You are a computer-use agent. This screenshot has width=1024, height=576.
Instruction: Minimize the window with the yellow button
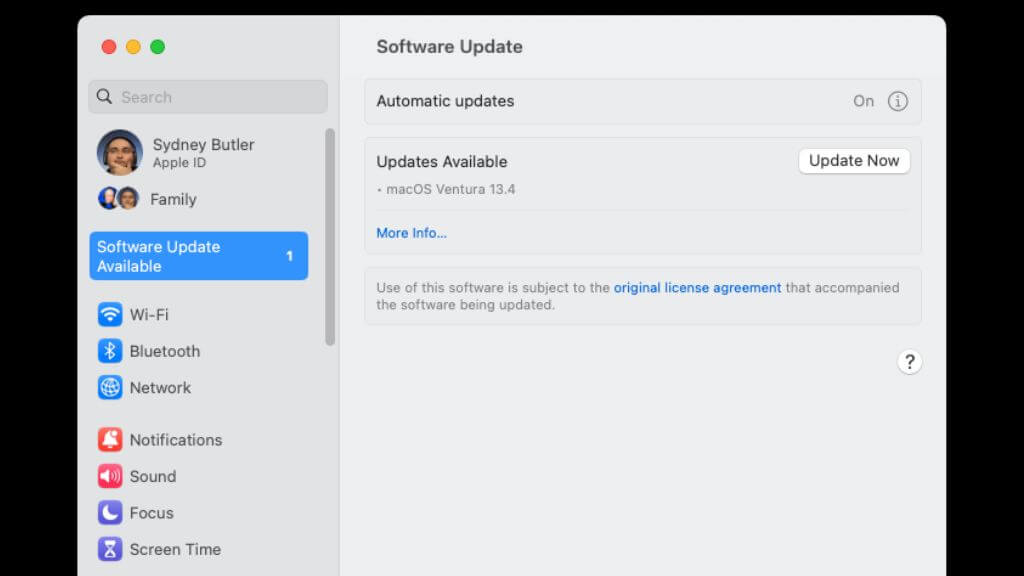pos(133,47)
